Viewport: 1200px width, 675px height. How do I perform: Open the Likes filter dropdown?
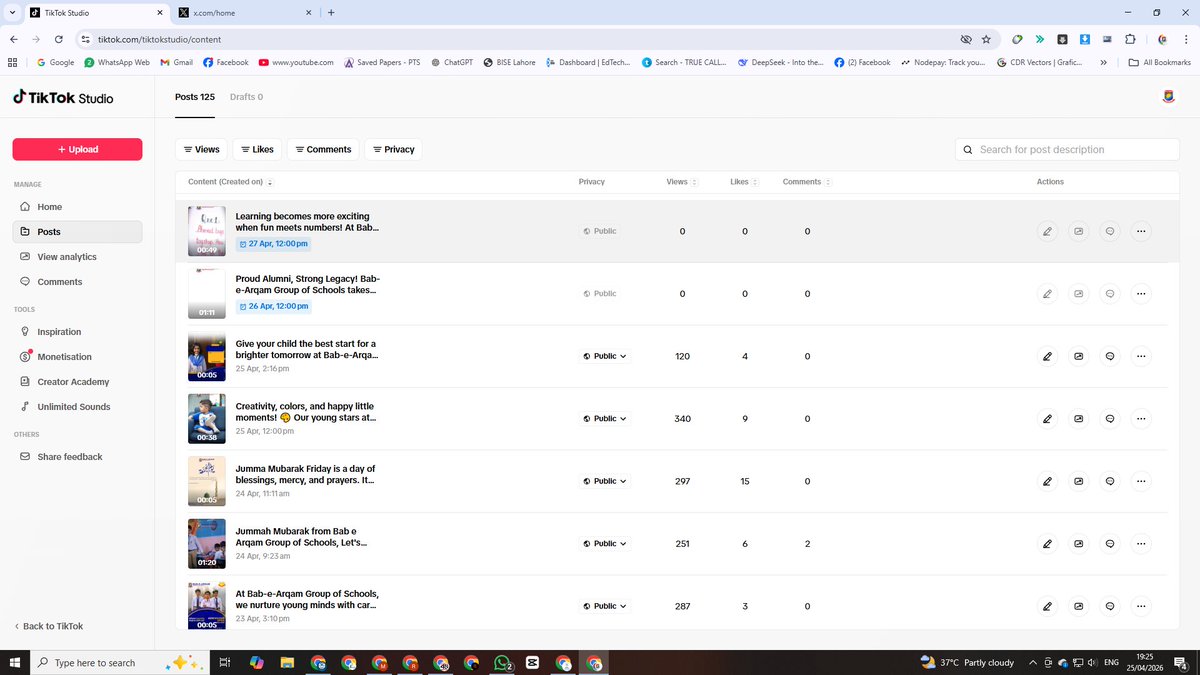(257, 149)
